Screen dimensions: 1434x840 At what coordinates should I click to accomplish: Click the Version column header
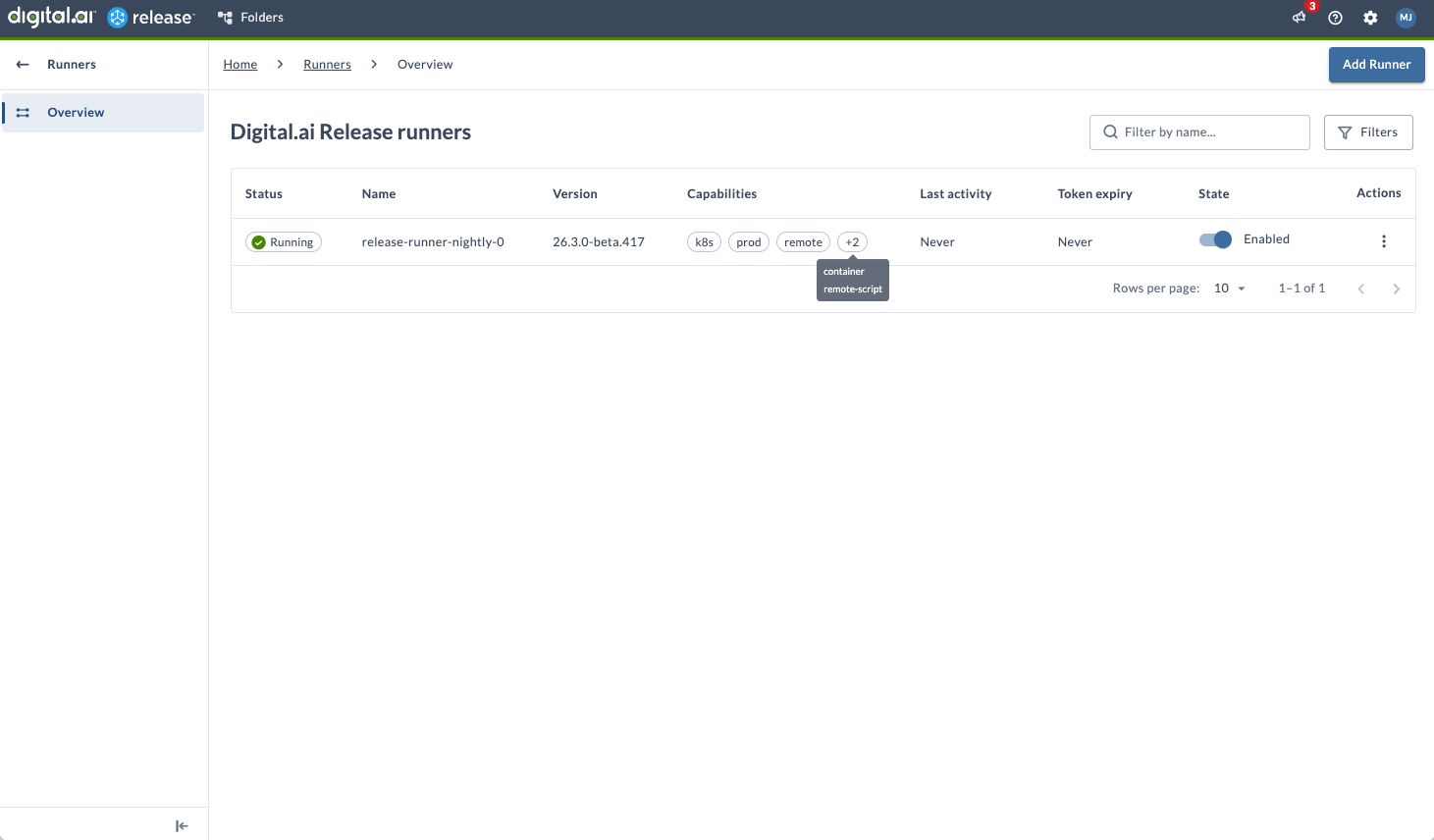click(575, 194)
